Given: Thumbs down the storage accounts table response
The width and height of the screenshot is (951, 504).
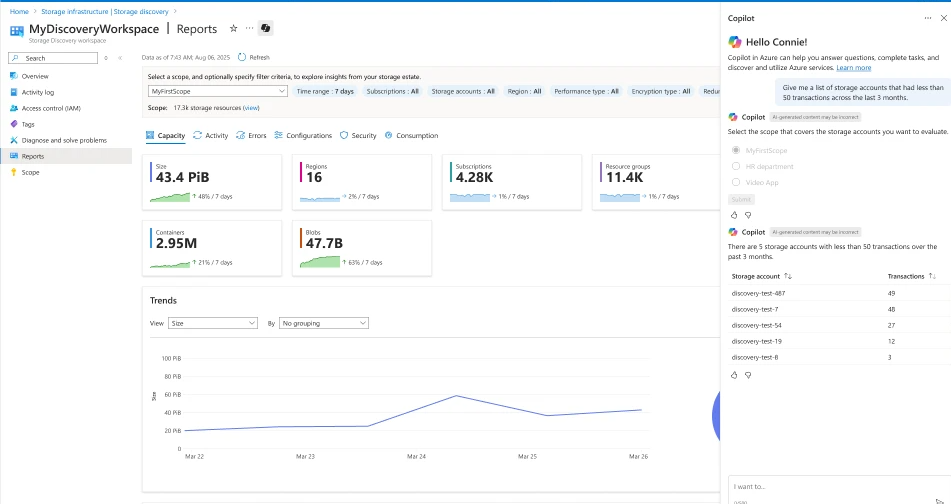Looking at the screenshot, I should [748, 375].
